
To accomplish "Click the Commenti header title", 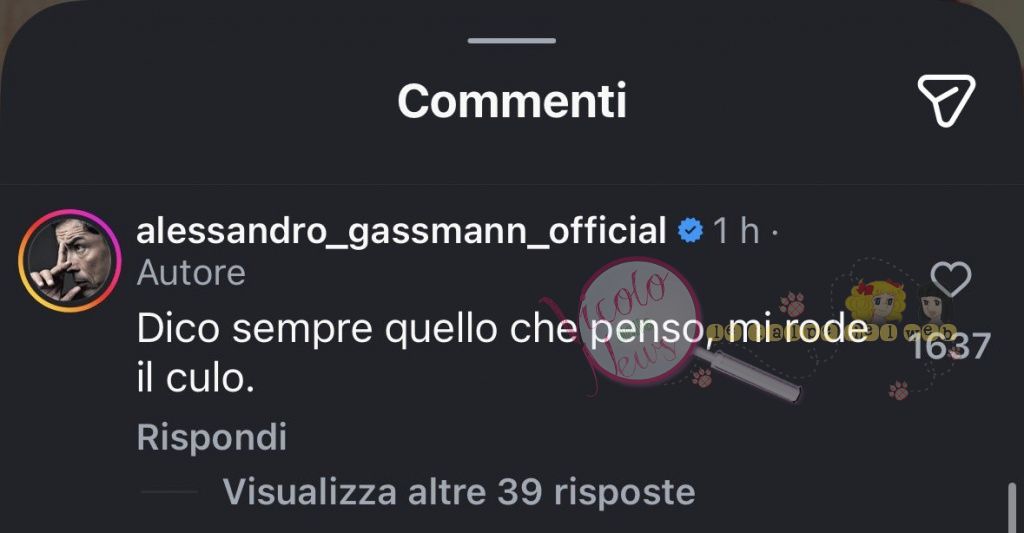I will tap(512, 101).
